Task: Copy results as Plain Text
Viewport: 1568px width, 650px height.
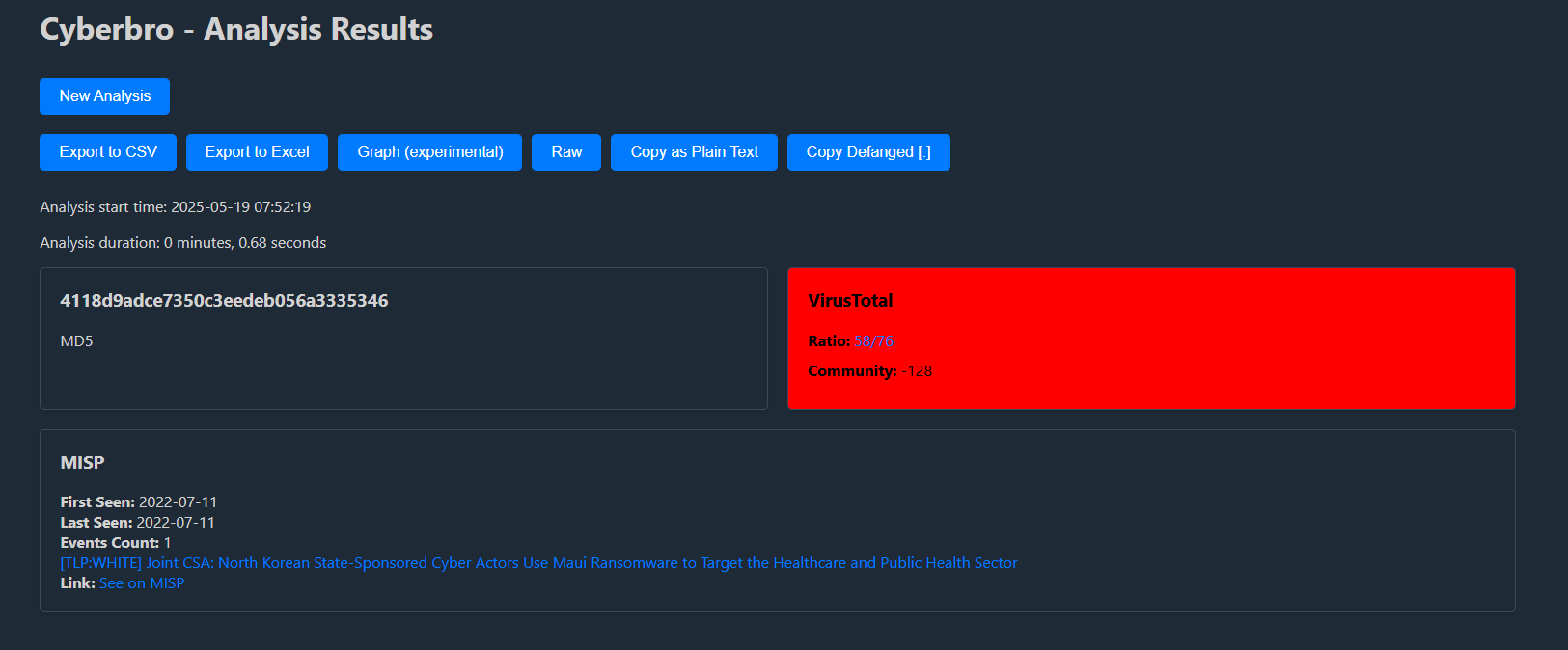Action: [x=694, y=152]
